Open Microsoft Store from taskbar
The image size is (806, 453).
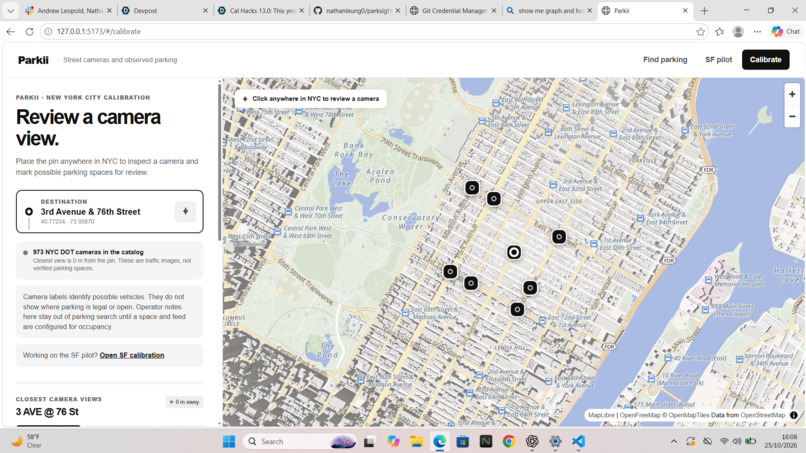click(x=463, y=441)
